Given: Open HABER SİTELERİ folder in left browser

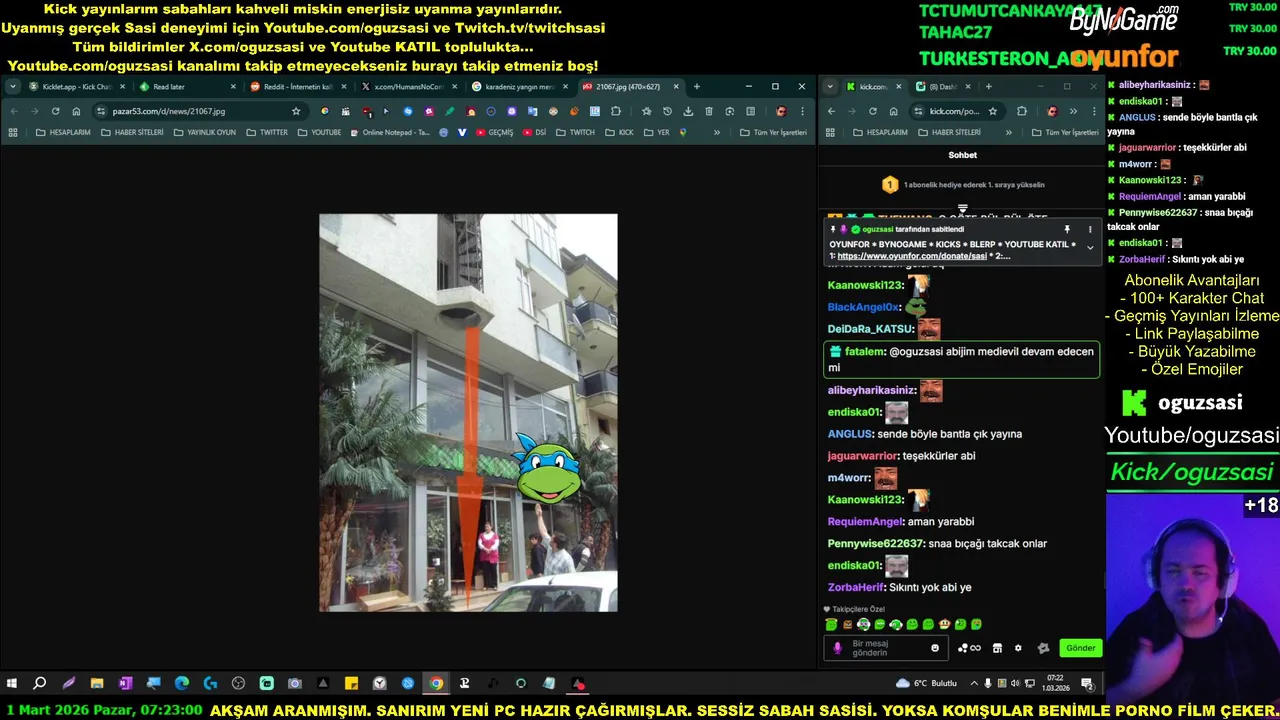Looking at the screenshot, I should [132, 132].
